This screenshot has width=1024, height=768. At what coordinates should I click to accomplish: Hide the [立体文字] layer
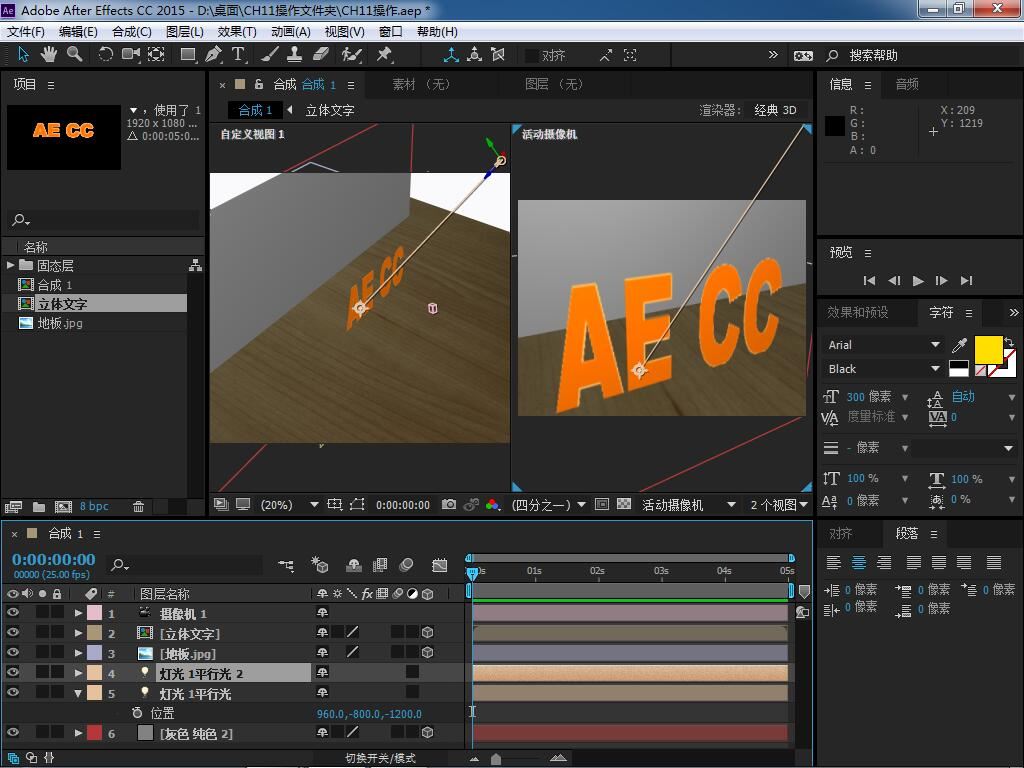(x=12, y=632)
